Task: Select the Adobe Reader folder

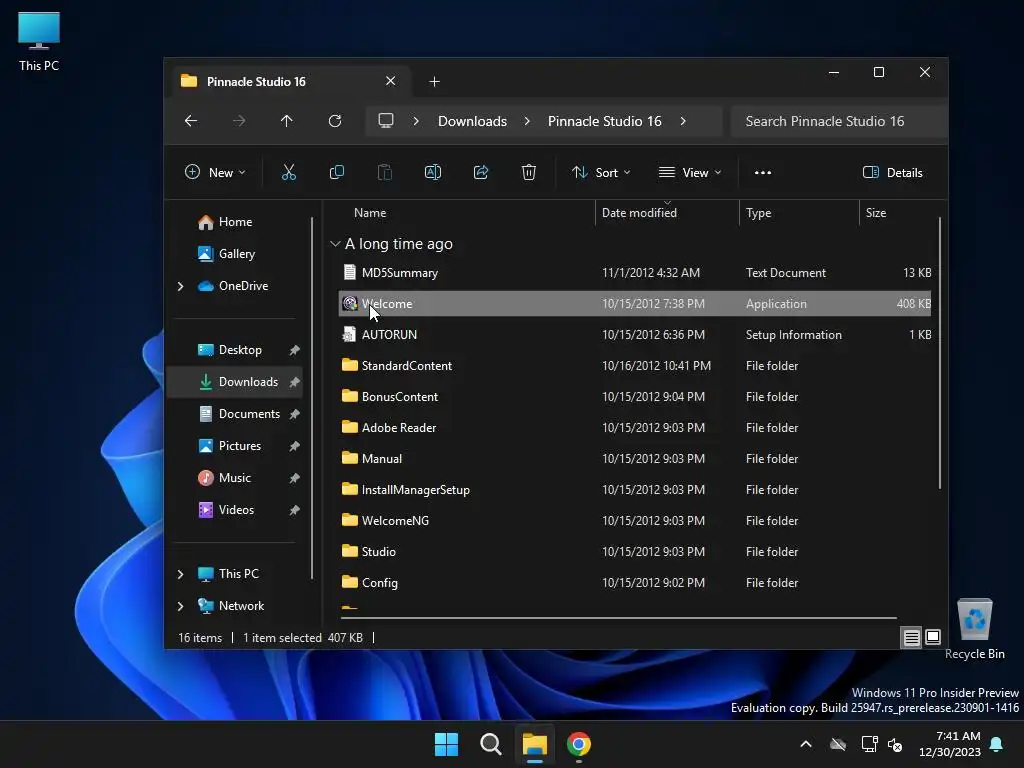Action: (635, 428)
